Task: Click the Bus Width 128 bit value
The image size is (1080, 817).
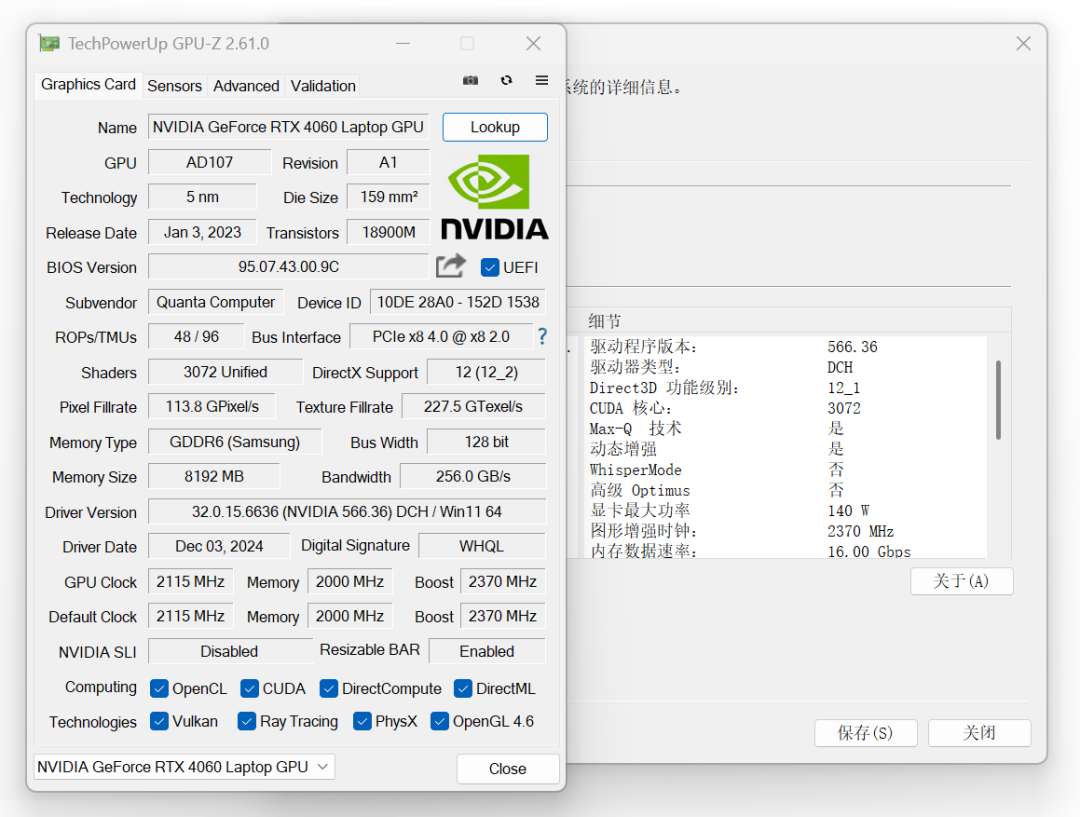Action: (x=486, y=442)
